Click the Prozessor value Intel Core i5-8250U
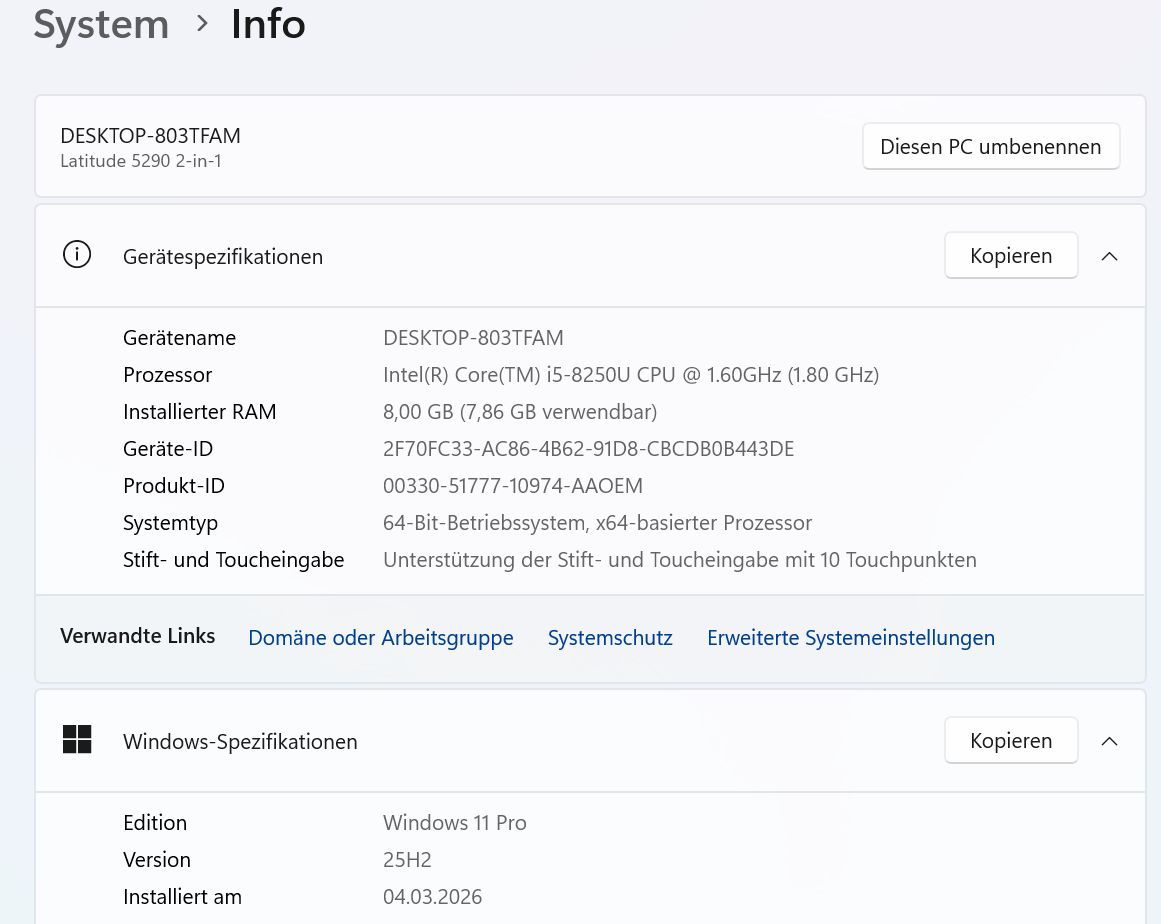The image size is (1161, 924). 630,375
